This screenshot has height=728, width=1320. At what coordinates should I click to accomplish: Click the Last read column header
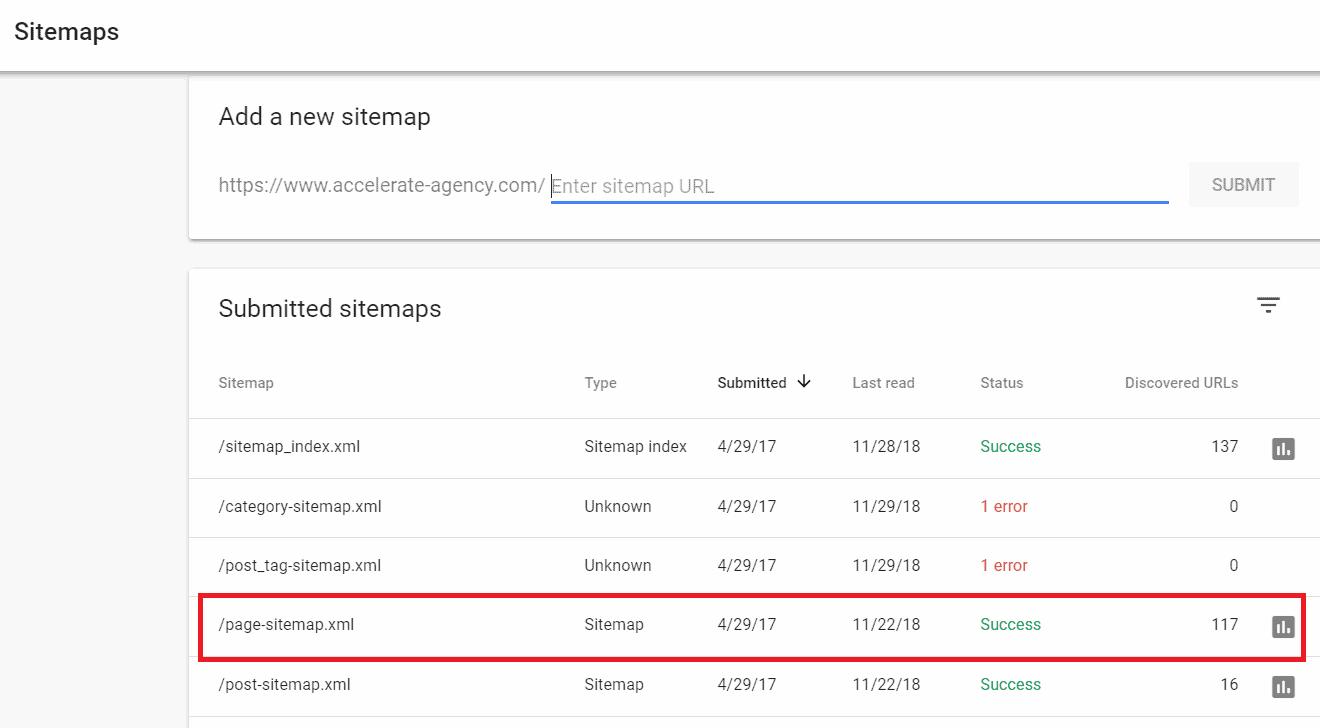[883, 383]
